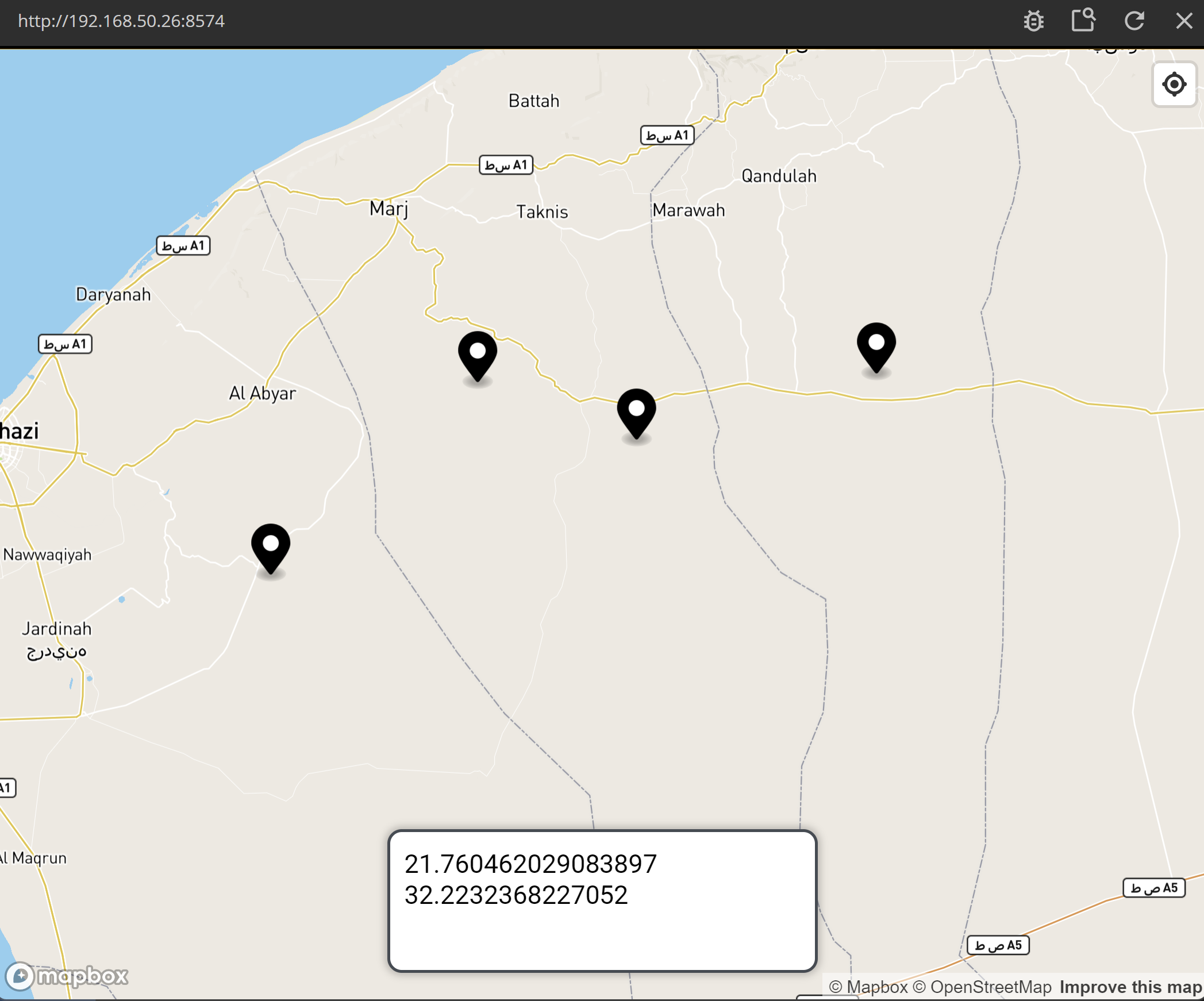Click the coordinates popup box
Screen dimensions: 1204x1001
[602, 900]
